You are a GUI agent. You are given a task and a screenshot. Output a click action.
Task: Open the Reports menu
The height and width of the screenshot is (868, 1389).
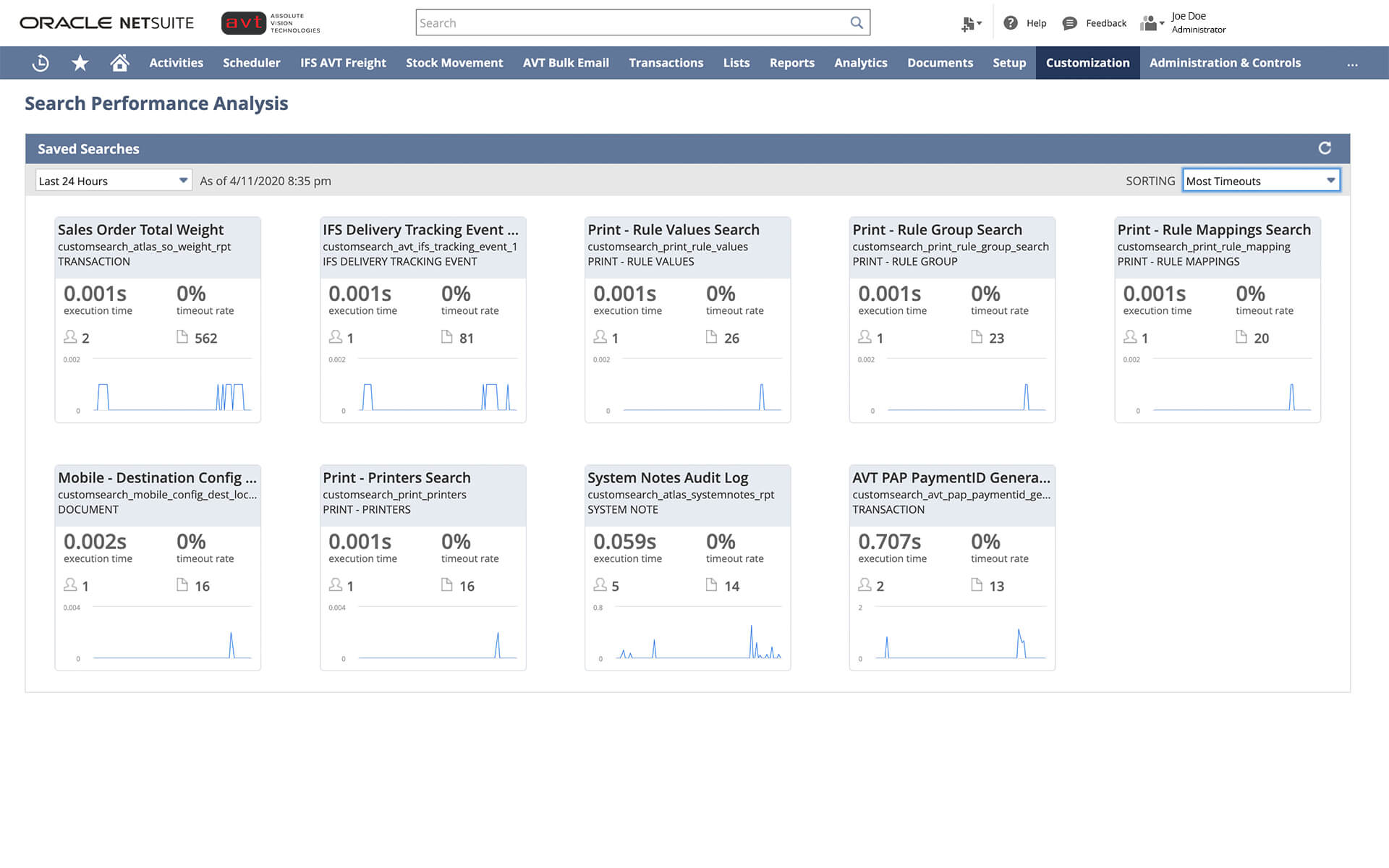pyautogui.click(x=791, y=63)
